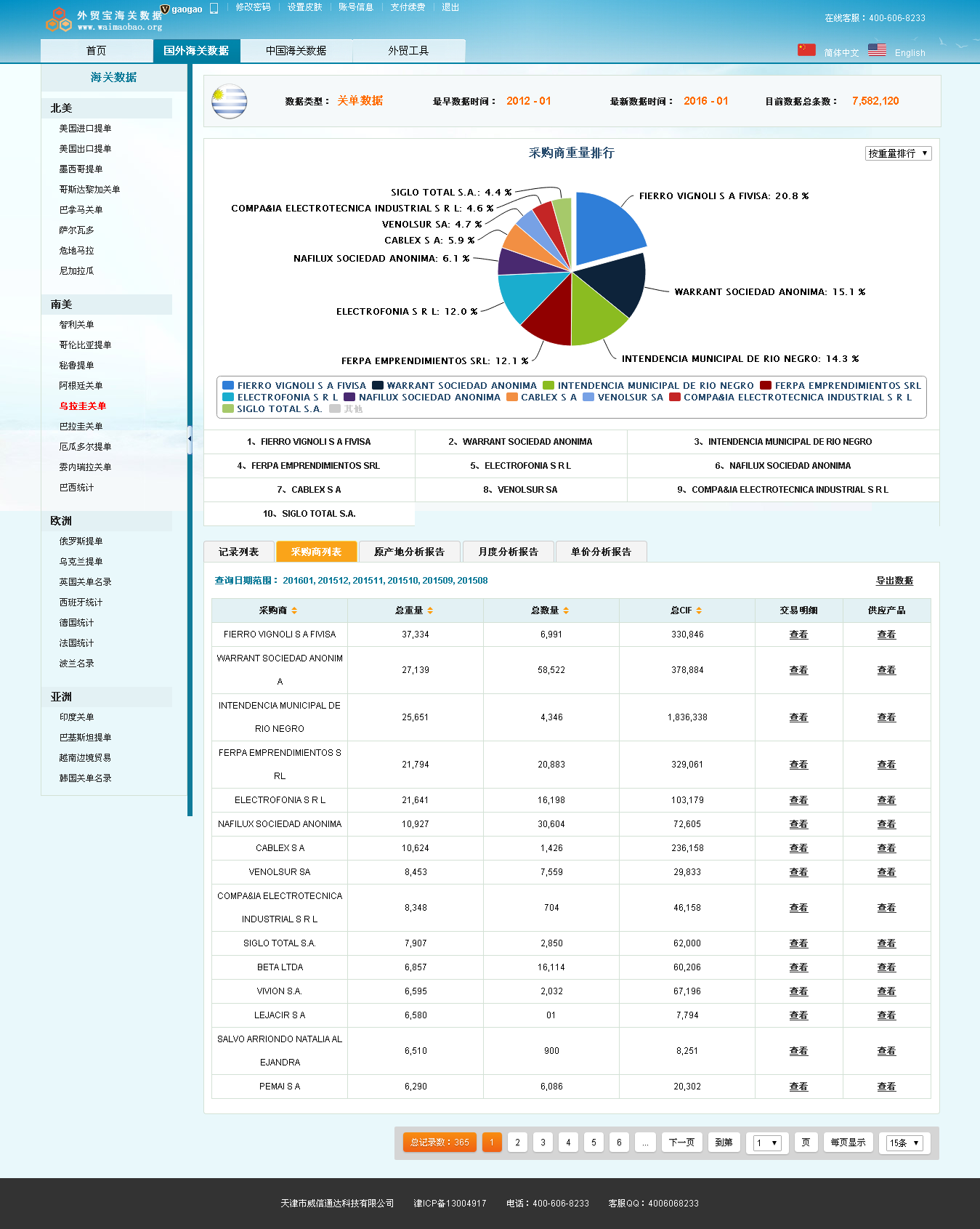Sort by 总CIF column arrows
980x1229 pixels.
pyautogui.click(x=699, y=611)
